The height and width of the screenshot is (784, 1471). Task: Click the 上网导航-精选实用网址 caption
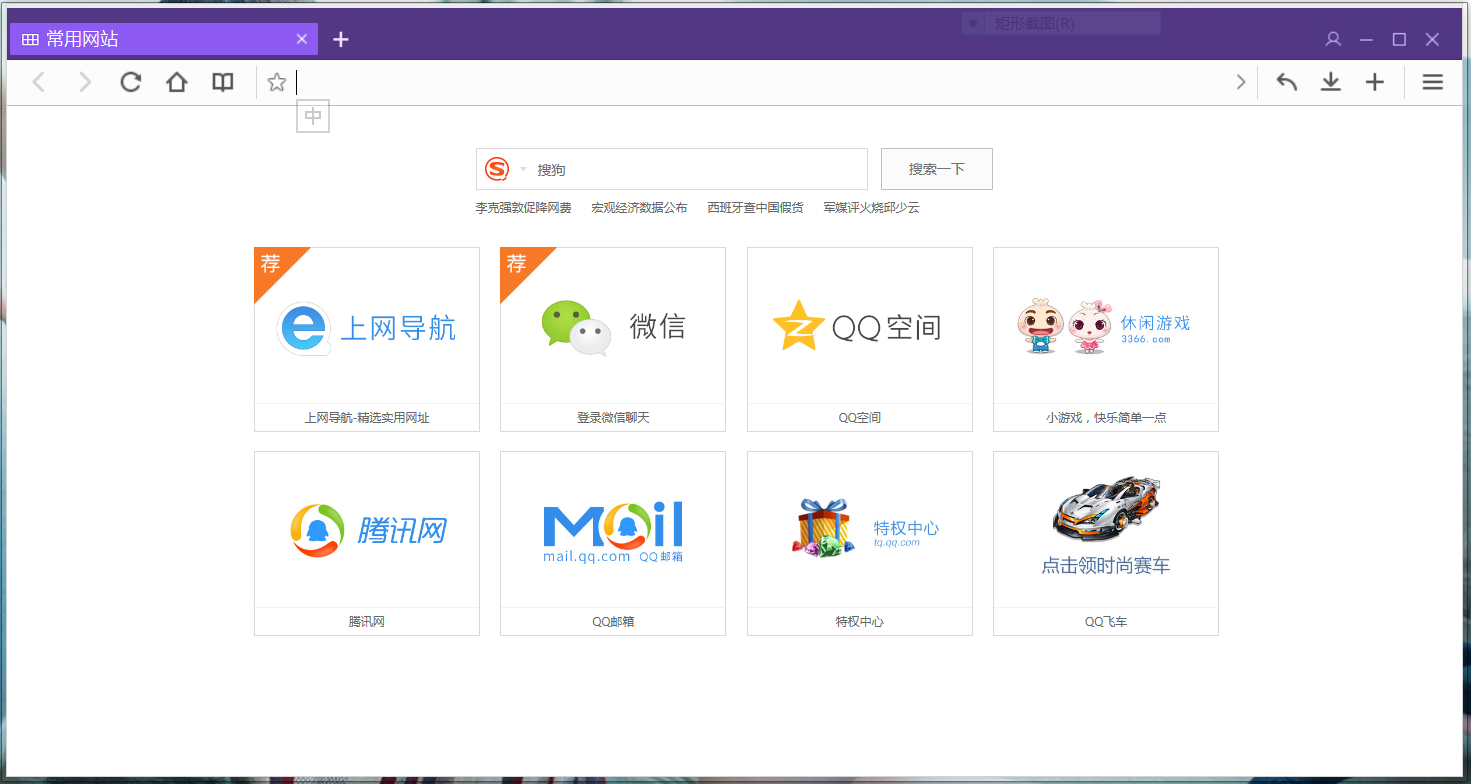(367, 418)
